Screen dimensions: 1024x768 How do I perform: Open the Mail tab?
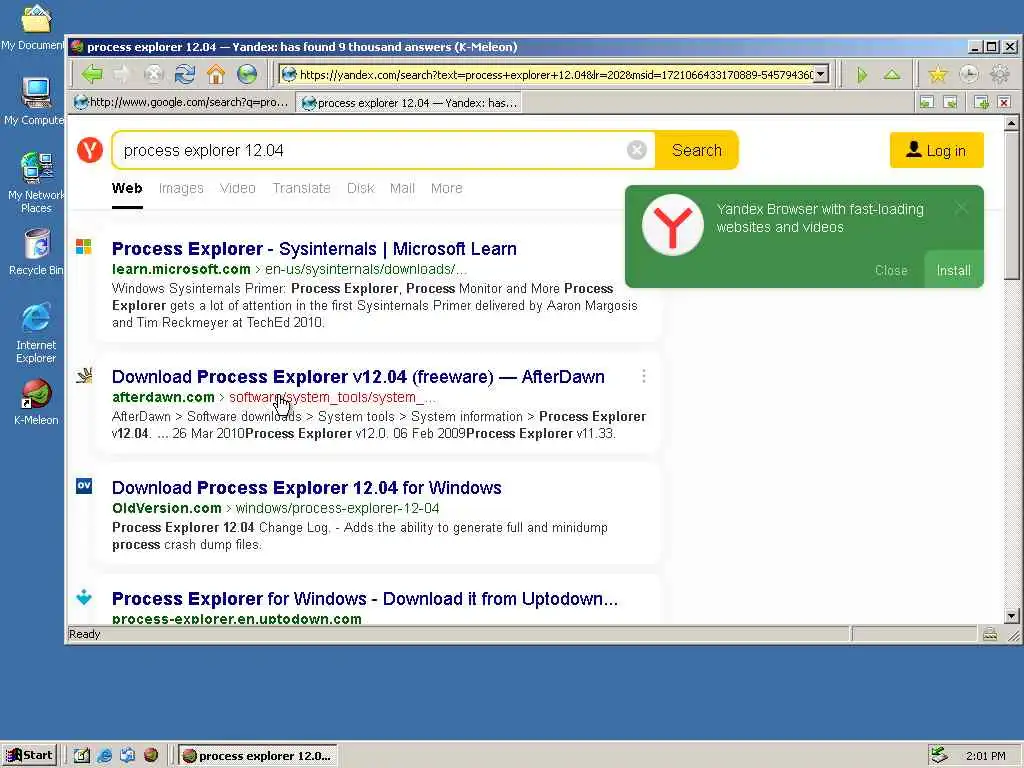click(402, 188)
